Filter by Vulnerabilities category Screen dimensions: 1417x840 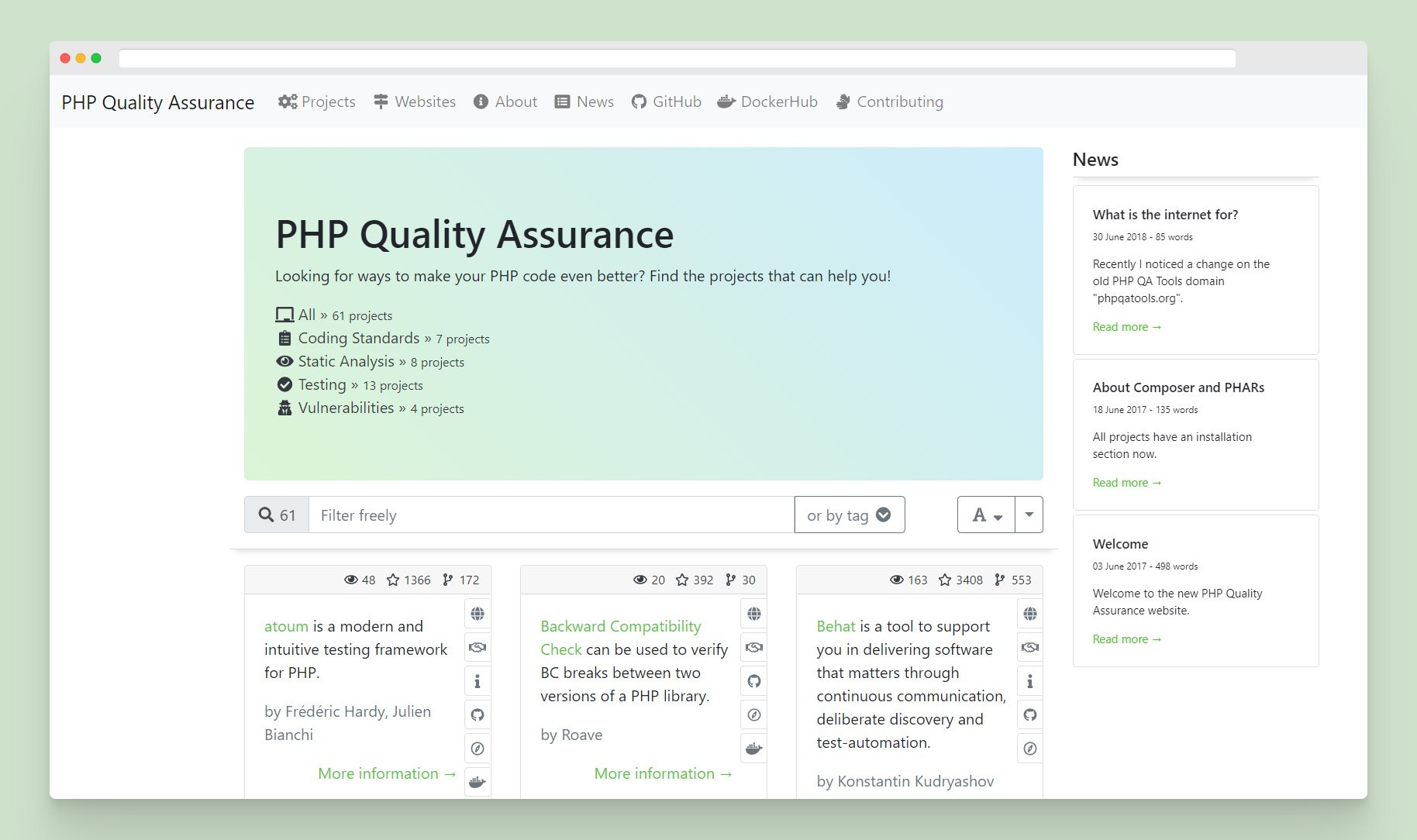[371, 408]
